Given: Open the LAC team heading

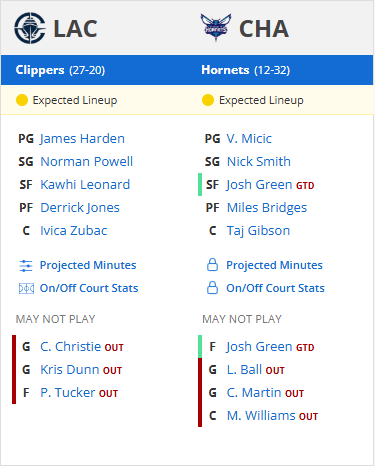Looking at the screenshot, I should [75, 29].
